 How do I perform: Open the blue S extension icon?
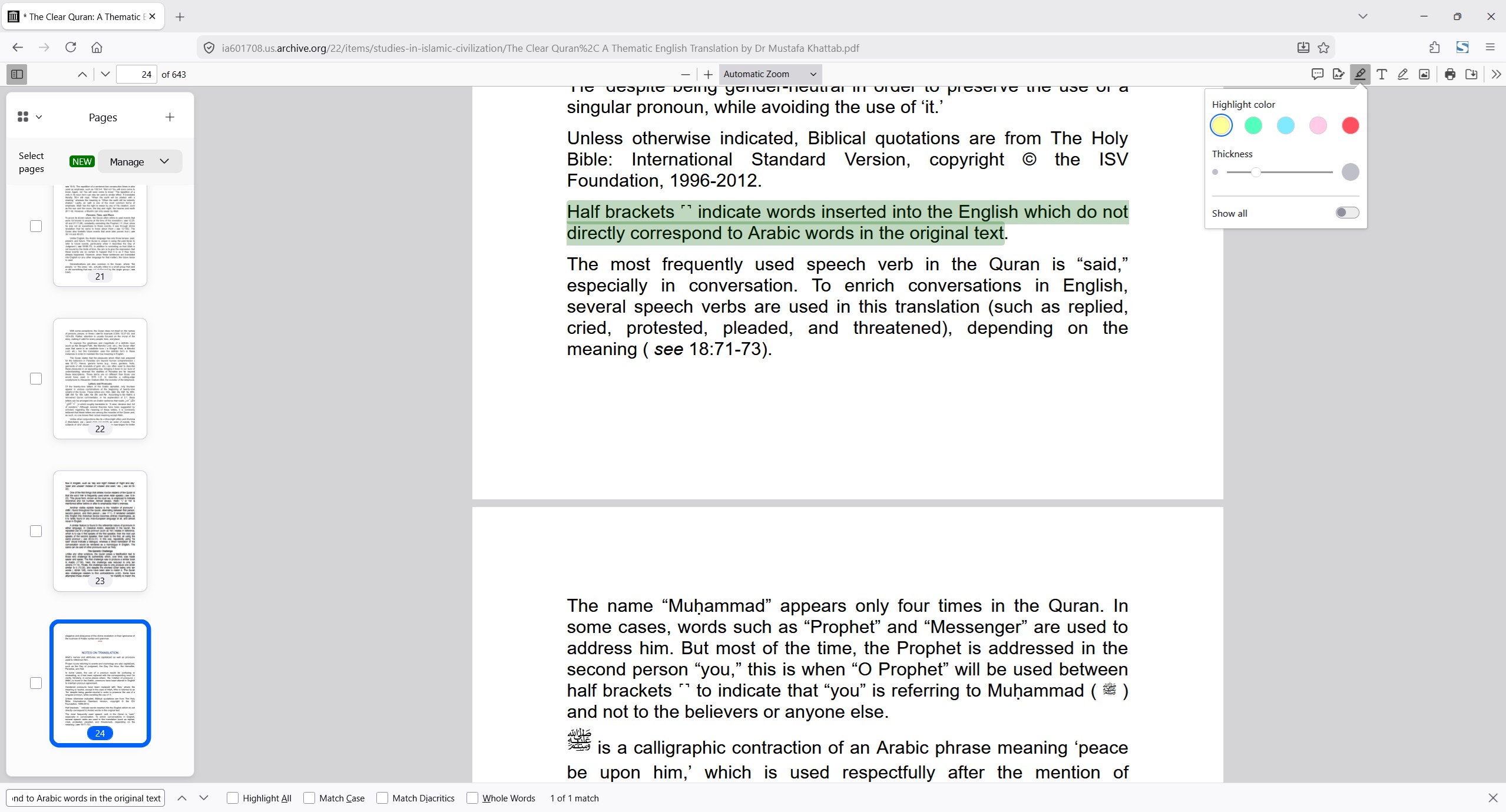point(1462,47)
